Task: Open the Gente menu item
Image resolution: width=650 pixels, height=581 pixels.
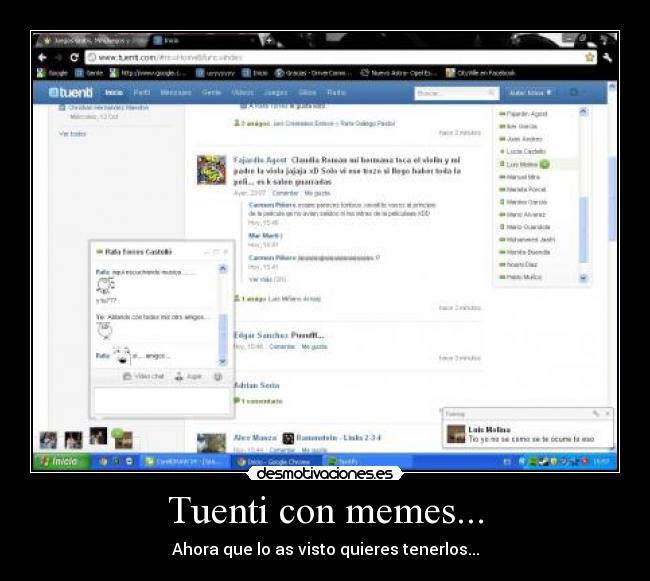Action: click(211, 92)
